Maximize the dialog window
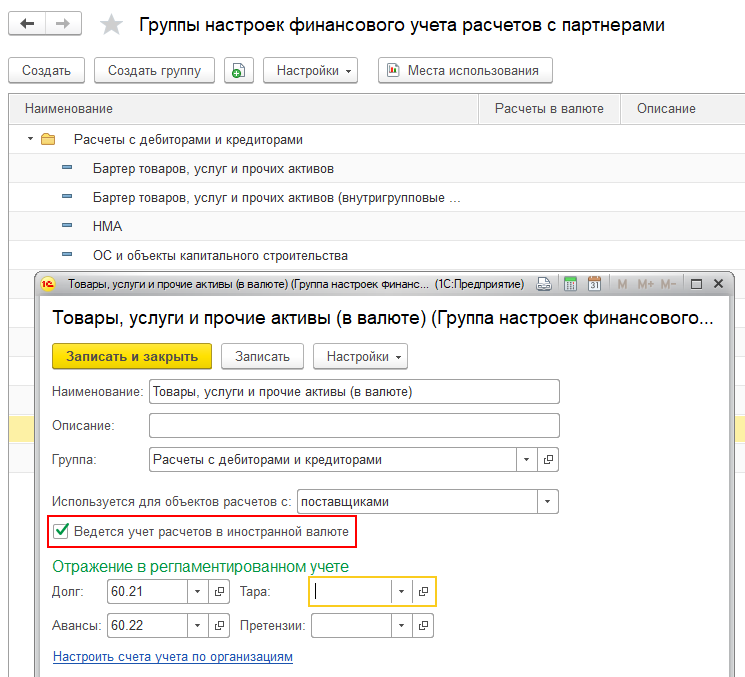This screenshot has width=745, height=677. click(696, 284)
